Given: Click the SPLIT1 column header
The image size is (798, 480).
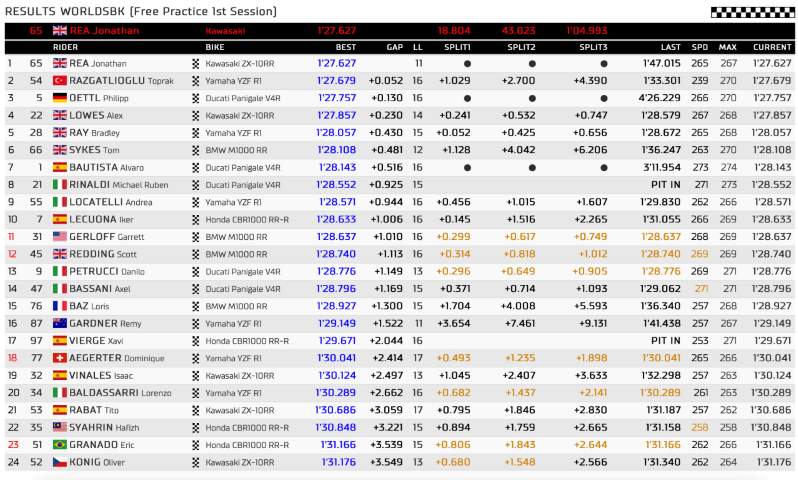Looking at the screenshot, I should click(457, 47).
